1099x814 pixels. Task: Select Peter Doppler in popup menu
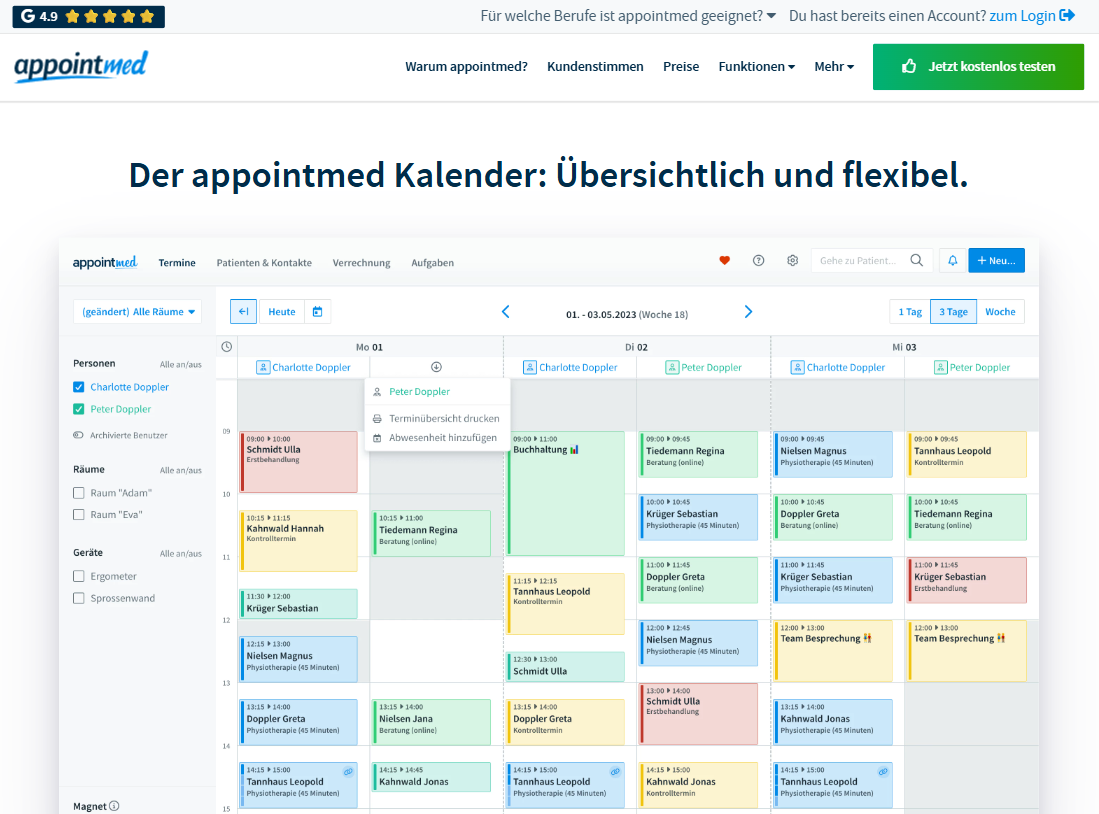(x=419, y=392)
